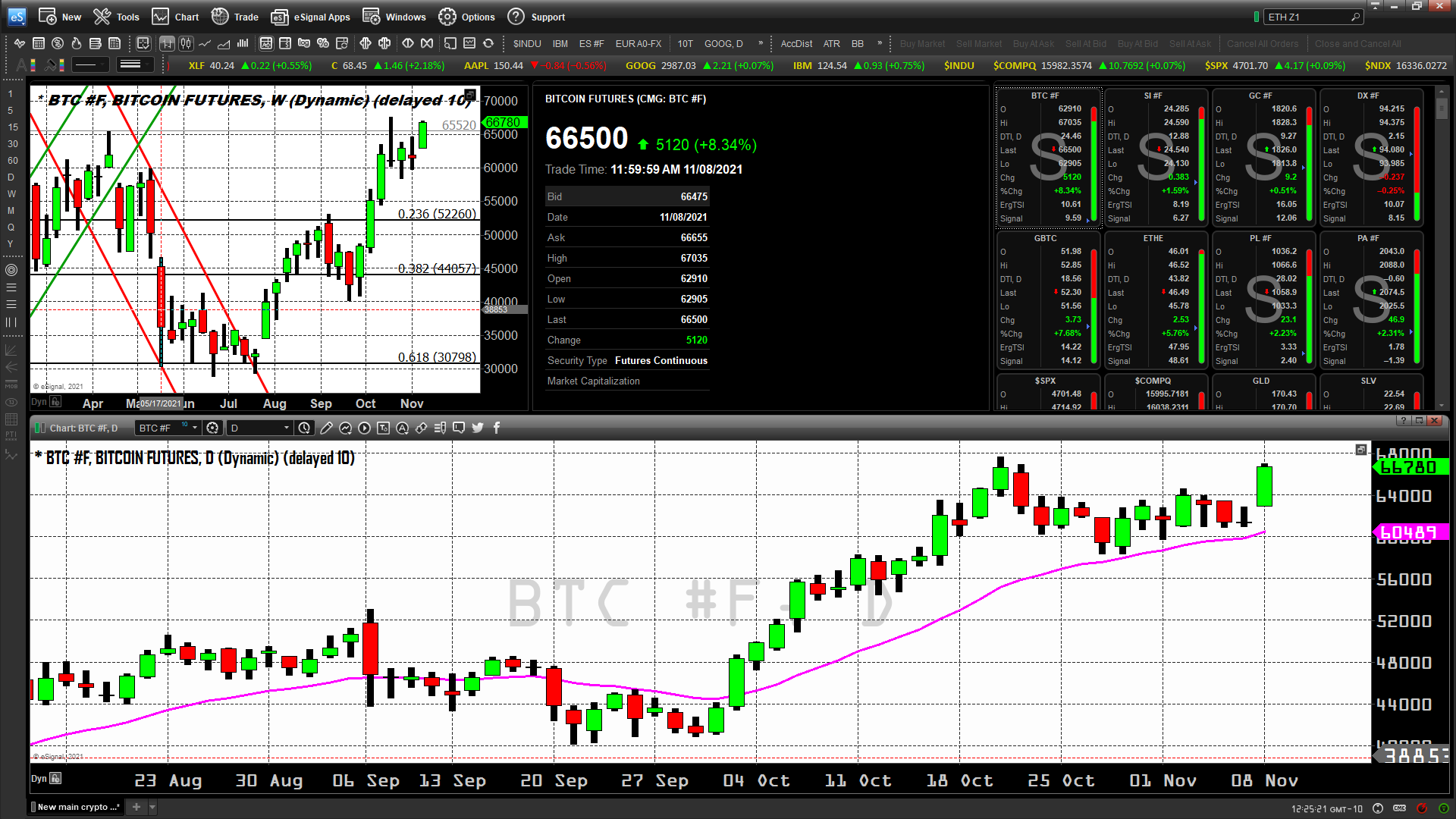The height and width of the screenshot is (819, 1456).
Task: Click the refresh icon in top toolbar
Action: pos(488,43)
